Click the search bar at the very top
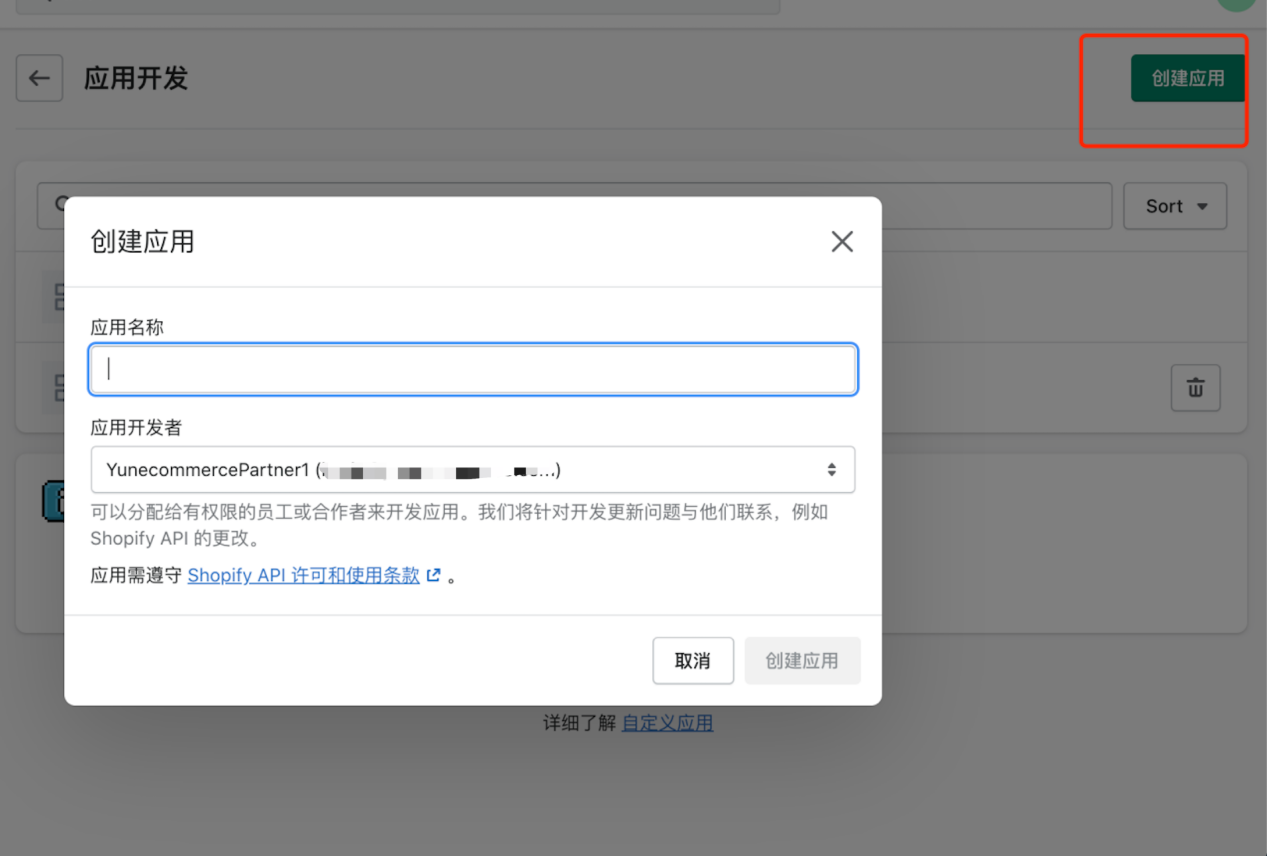This screenshot has width=1267, height=856. click(400, 5)
